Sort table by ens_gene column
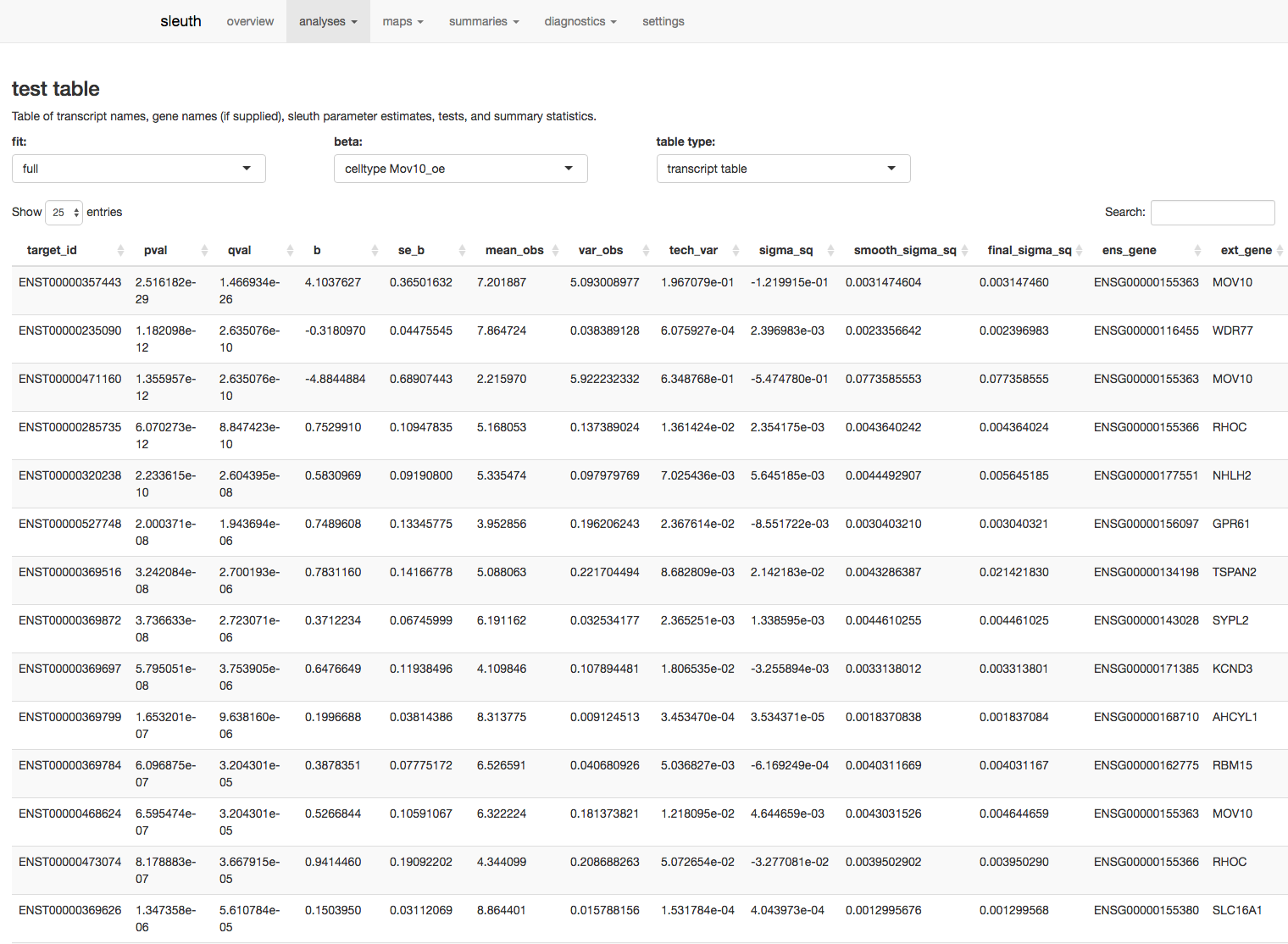 (x=1146, y=250)
